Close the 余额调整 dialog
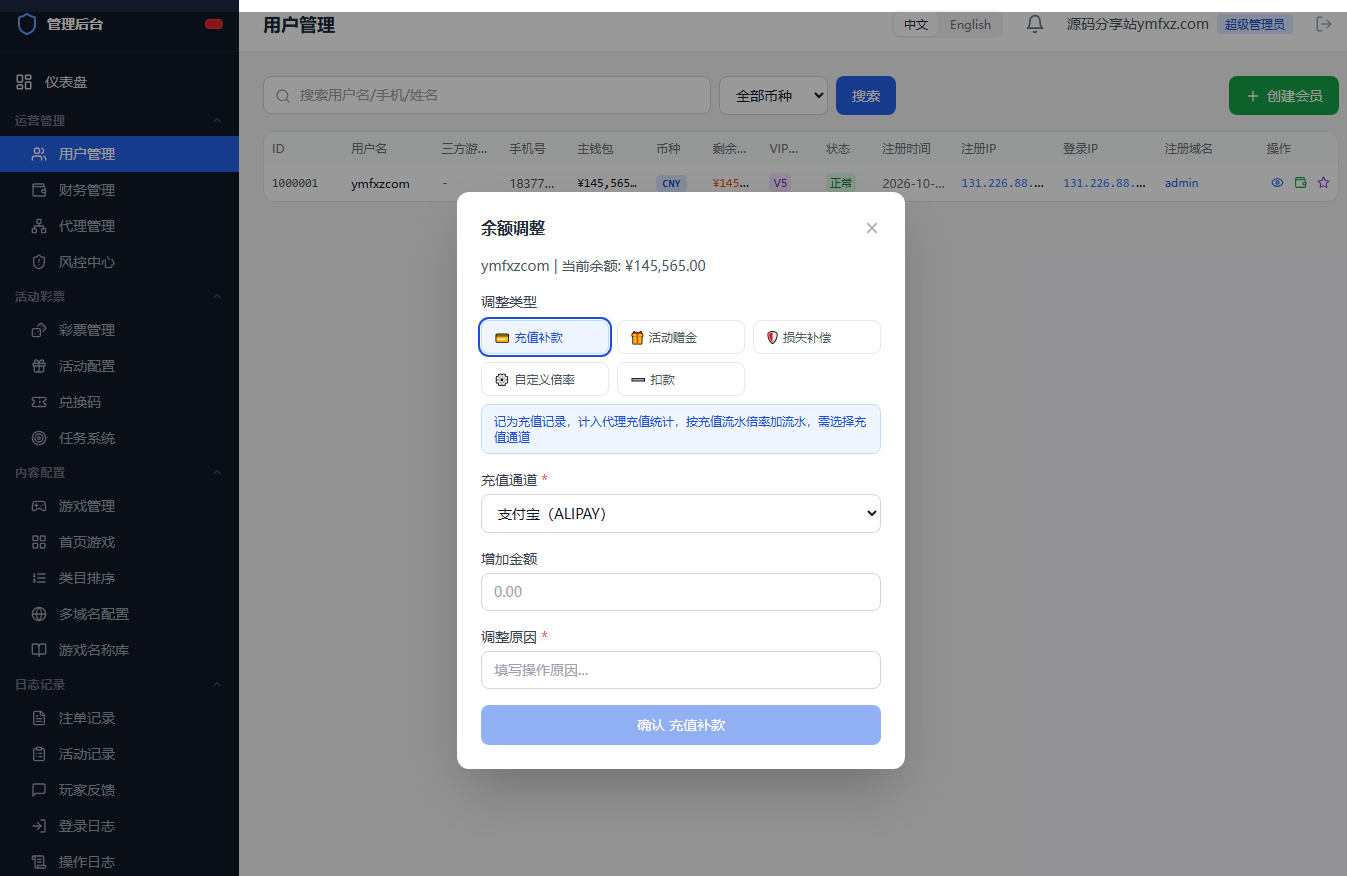 pos(872,228)
